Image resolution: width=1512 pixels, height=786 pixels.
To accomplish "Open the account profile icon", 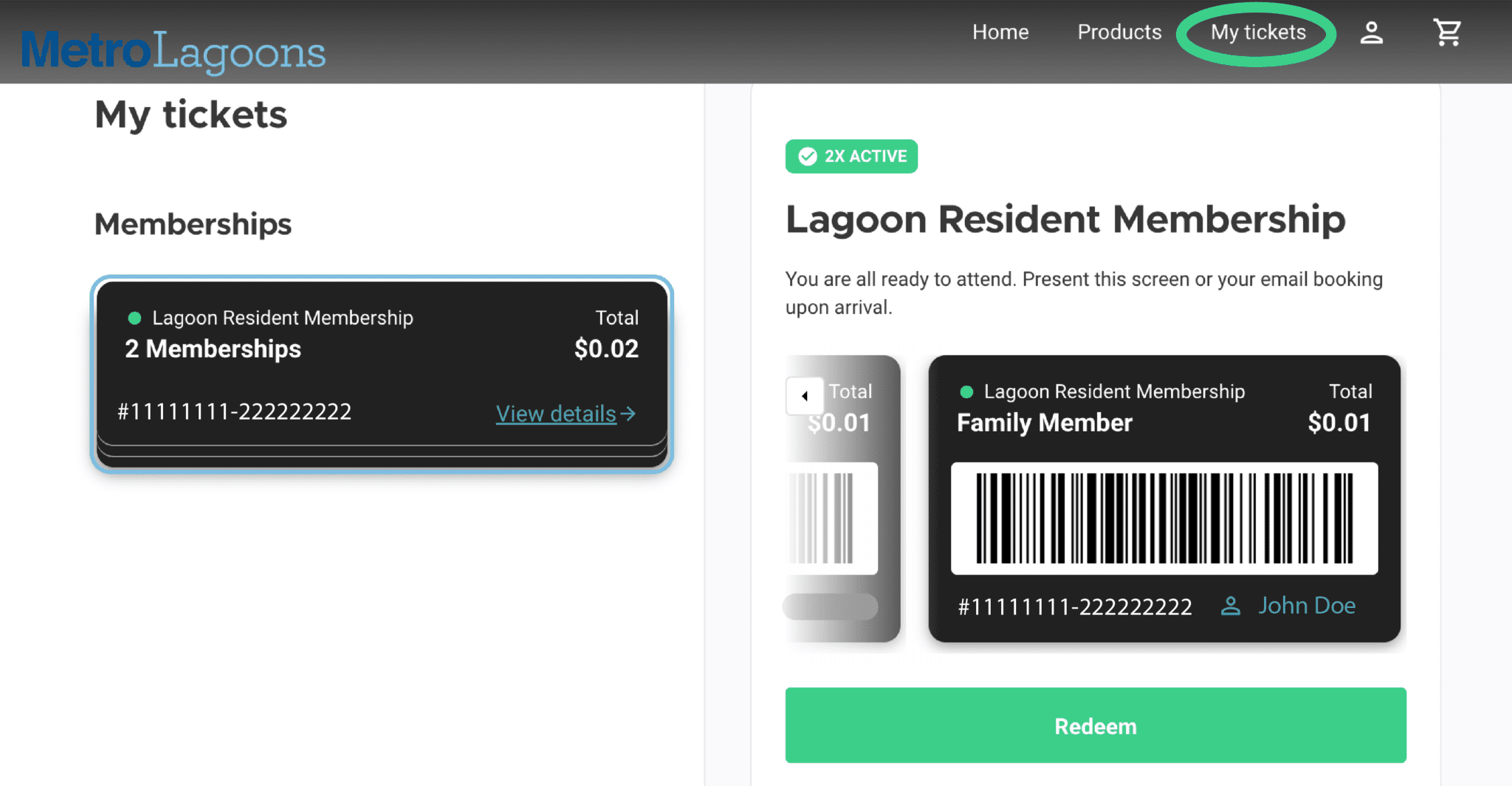I will point(1372,33).
